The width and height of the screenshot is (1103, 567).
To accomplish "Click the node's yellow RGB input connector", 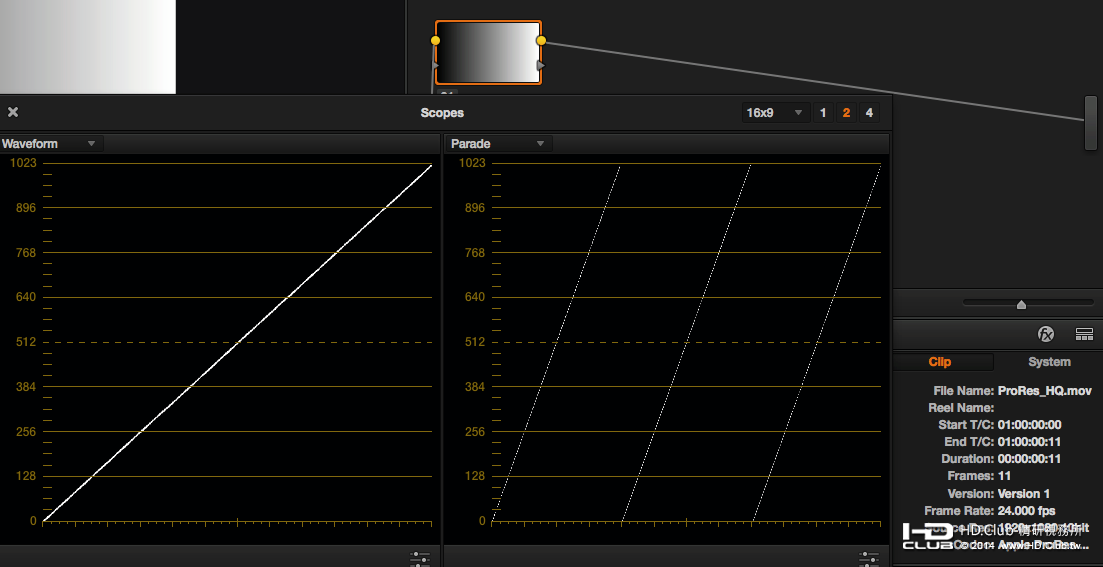I will 435,41.
